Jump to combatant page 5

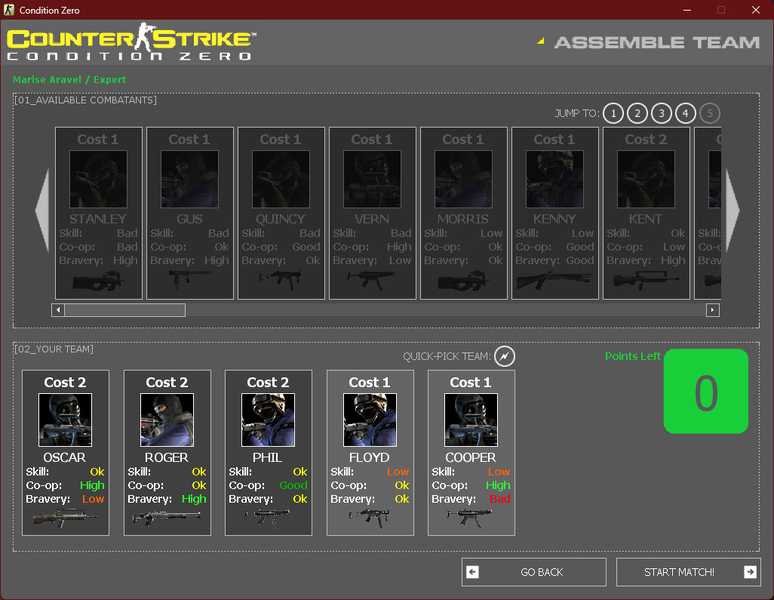click(x=710, y=113)
